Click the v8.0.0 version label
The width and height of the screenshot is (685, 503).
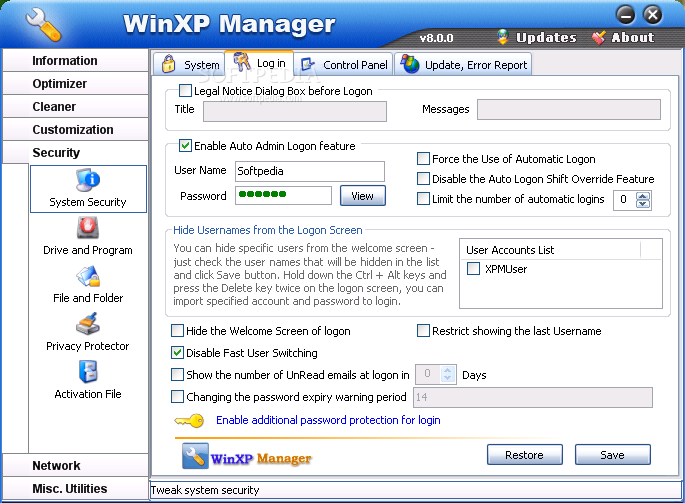click(x=436, y=38)
